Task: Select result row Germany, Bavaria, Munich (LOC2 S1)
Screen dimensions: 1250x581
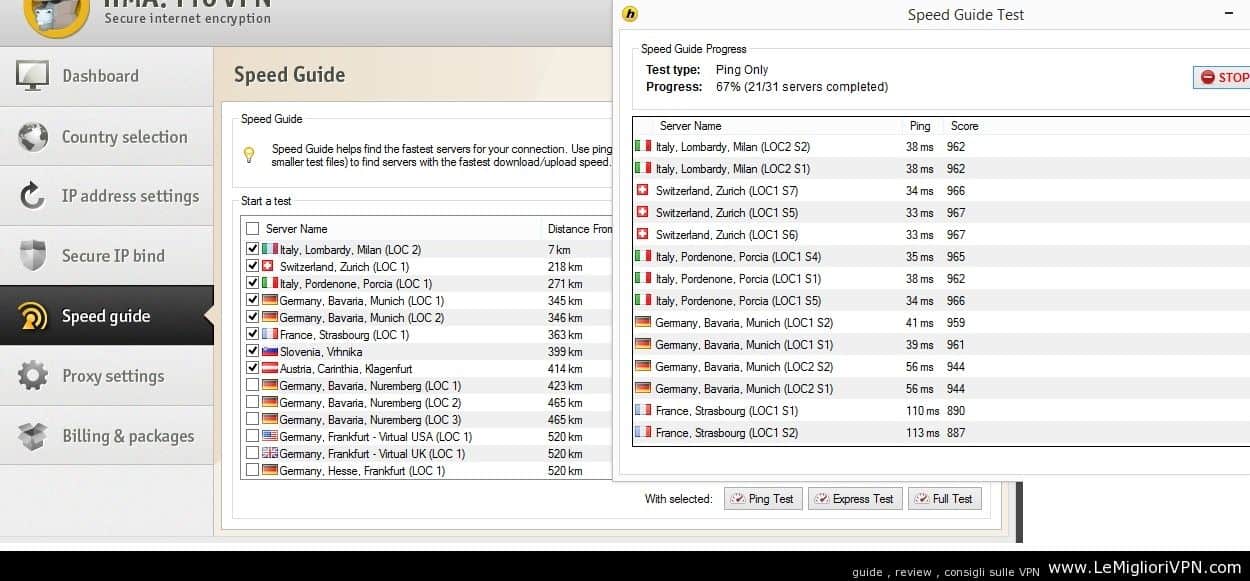Action: coord(941,389)
